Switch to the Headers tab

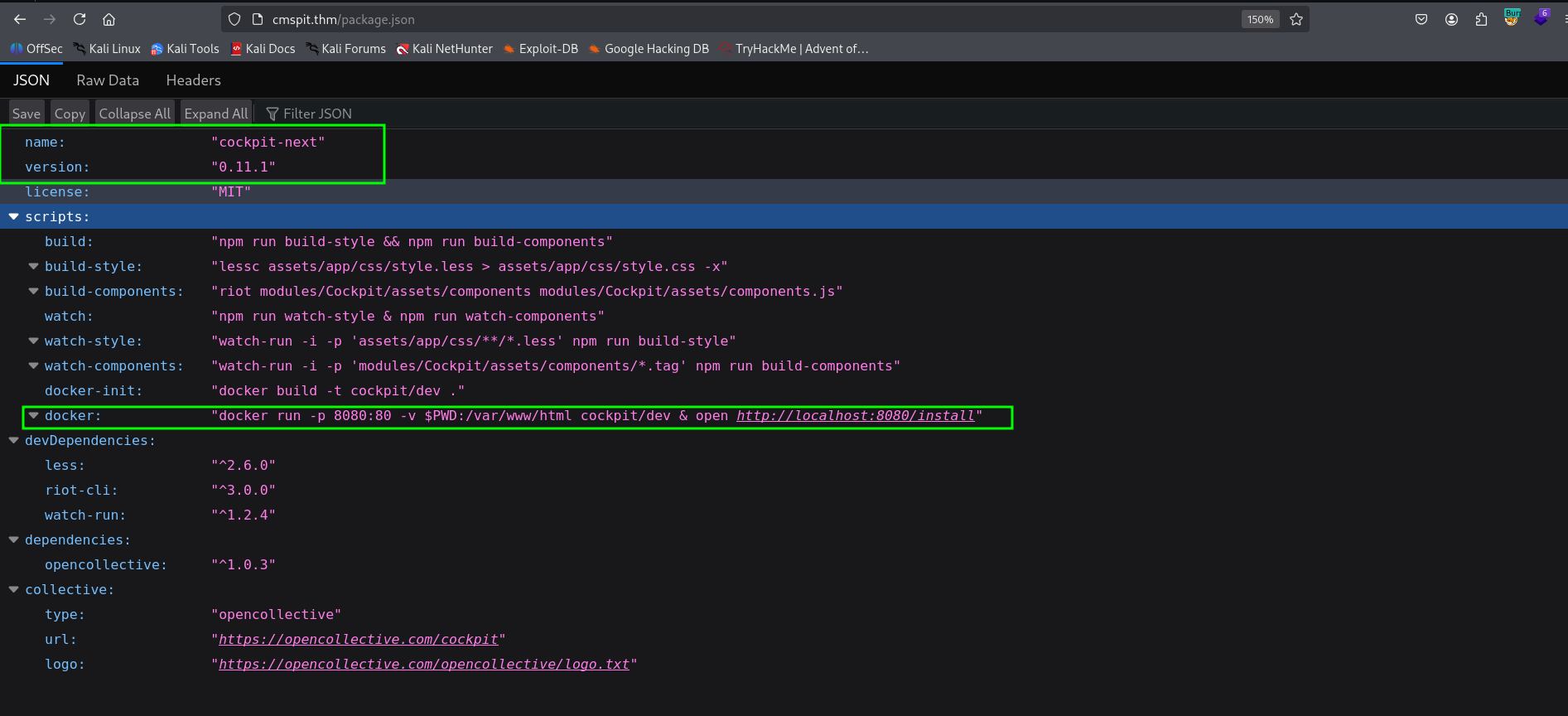pyautogui.click(x=193, y=80)
